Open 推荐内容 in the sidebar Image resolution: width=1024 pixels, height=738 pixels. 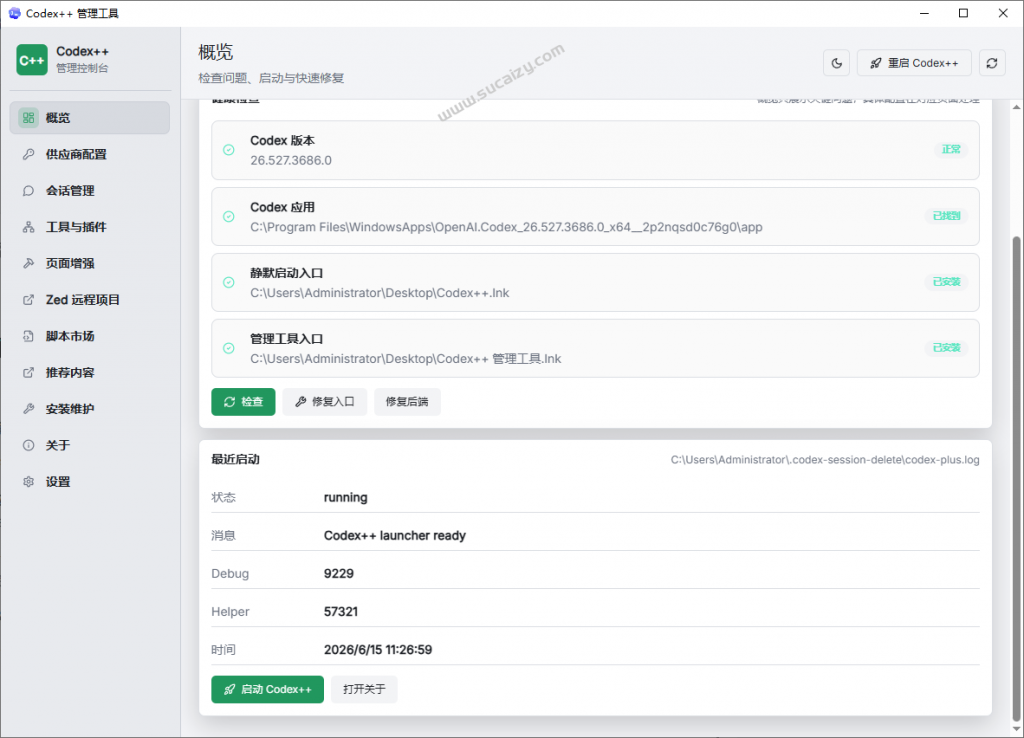click(x=89, y=372)
